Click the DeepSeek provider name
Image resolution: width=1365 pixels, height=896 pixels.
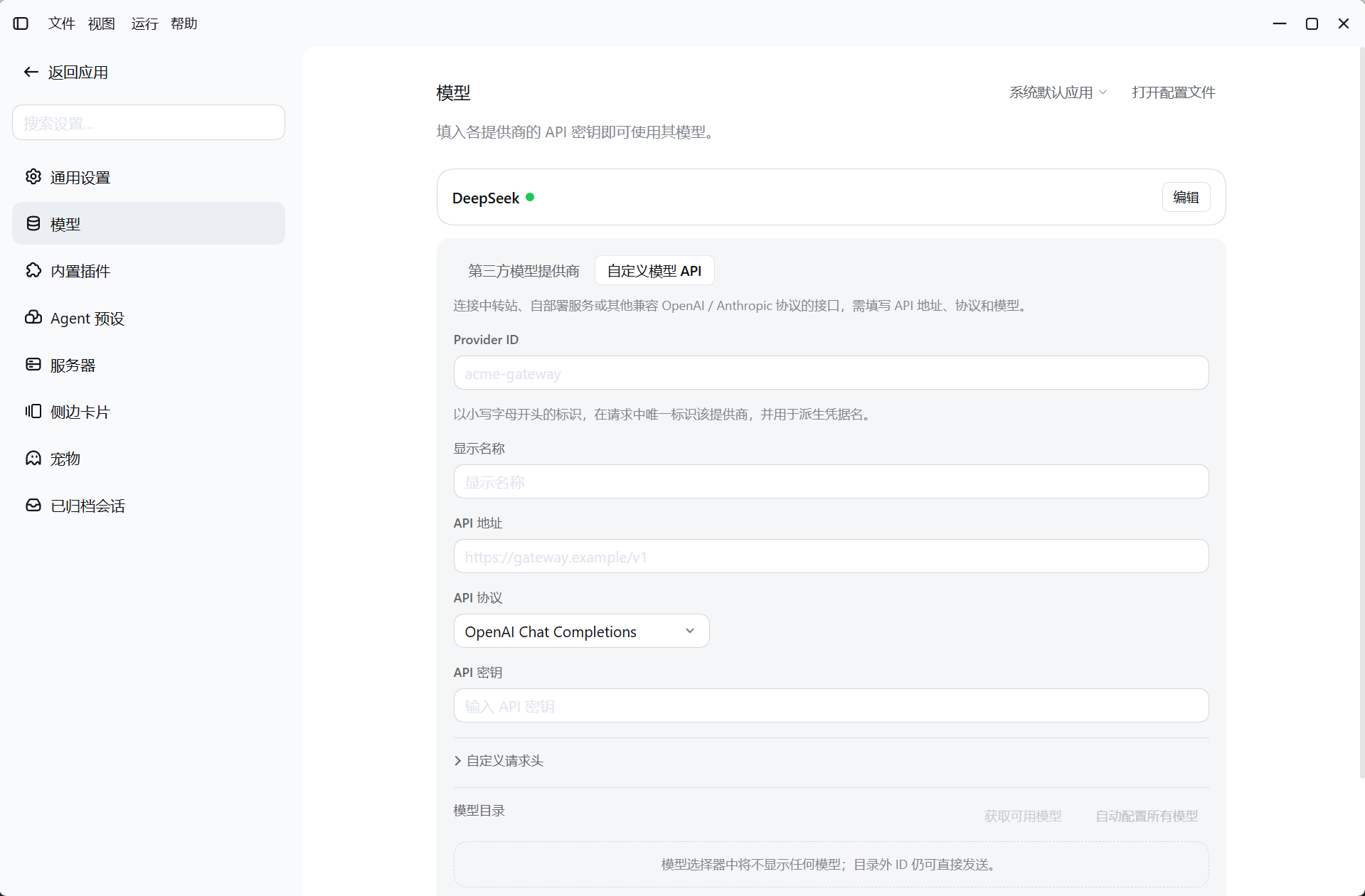pyautogui.click(x=486, y=198)
